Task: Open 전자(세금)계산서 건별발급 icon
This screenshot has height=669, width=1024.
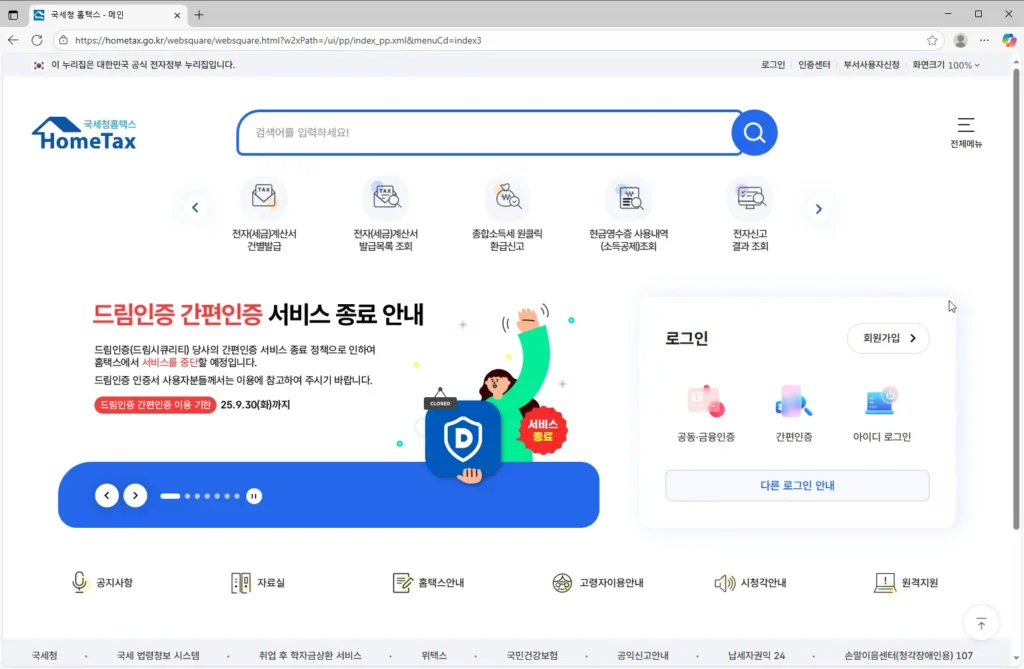Action: pos(264,198)
